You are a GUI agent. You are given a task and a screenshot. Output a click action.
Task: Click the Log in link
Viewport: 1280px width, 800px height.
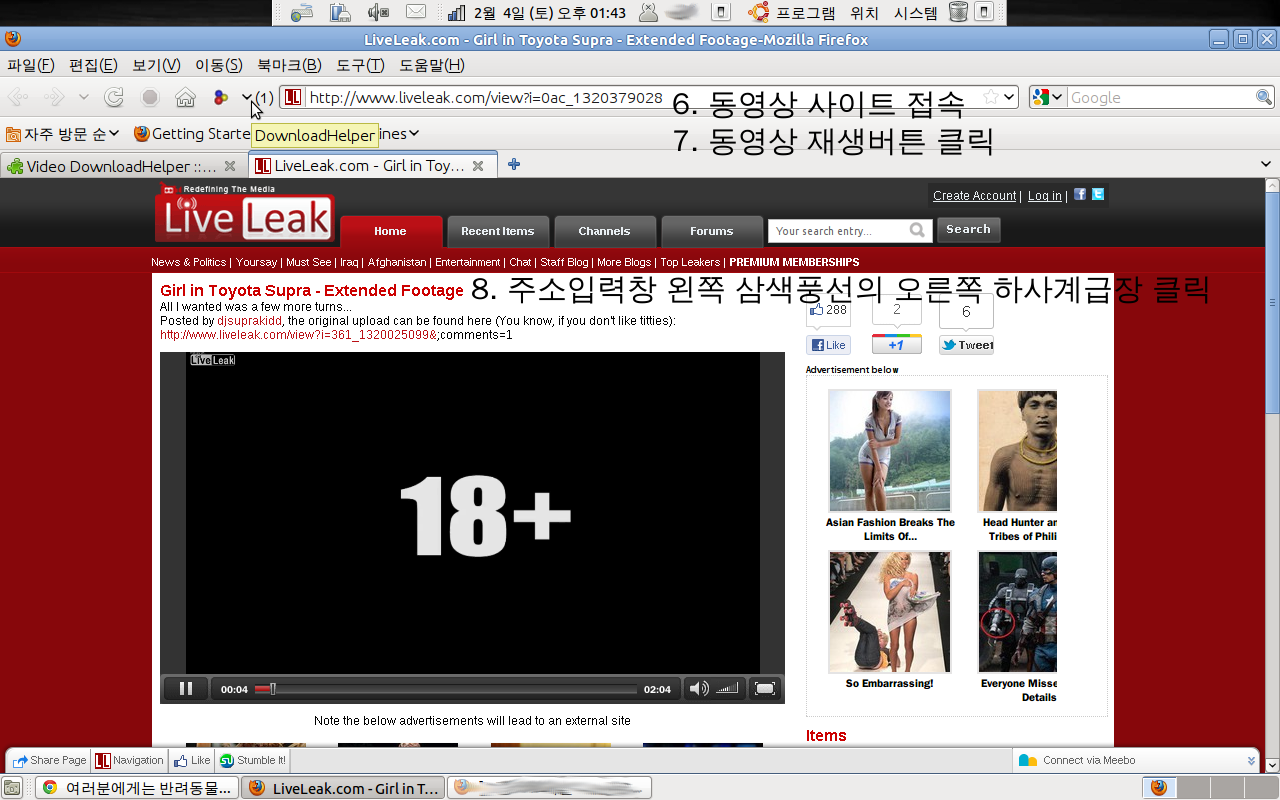click(1045, 196)
